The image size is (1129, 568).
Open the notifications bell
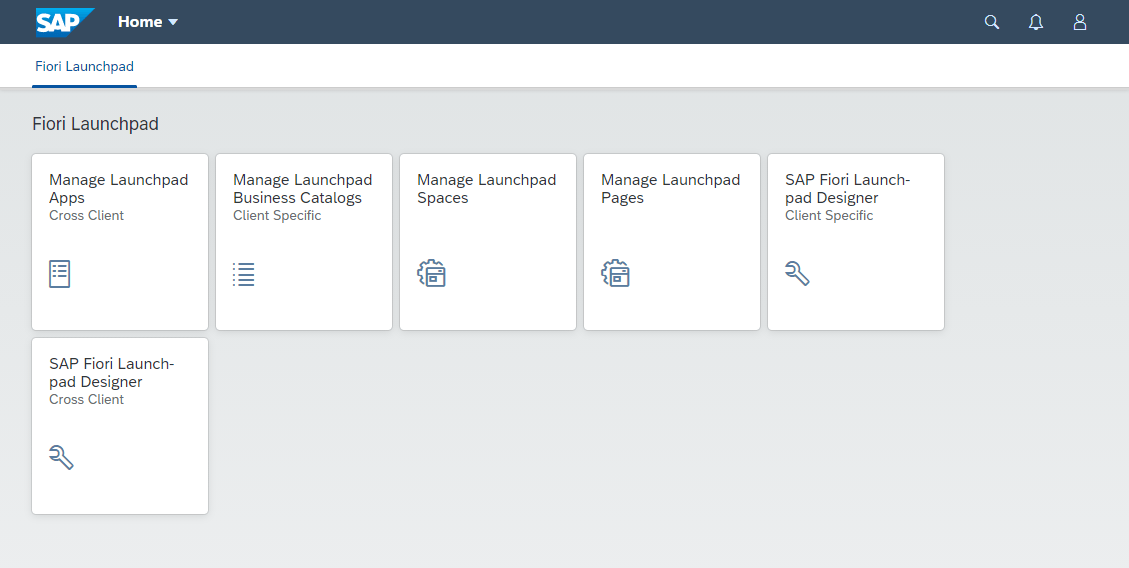click(1036, 22)
